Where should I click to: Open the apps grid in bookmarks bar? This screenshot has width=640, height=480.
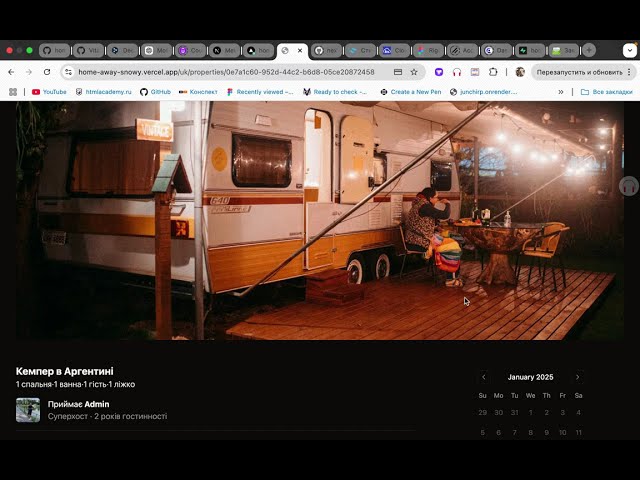tap(13, 92)
